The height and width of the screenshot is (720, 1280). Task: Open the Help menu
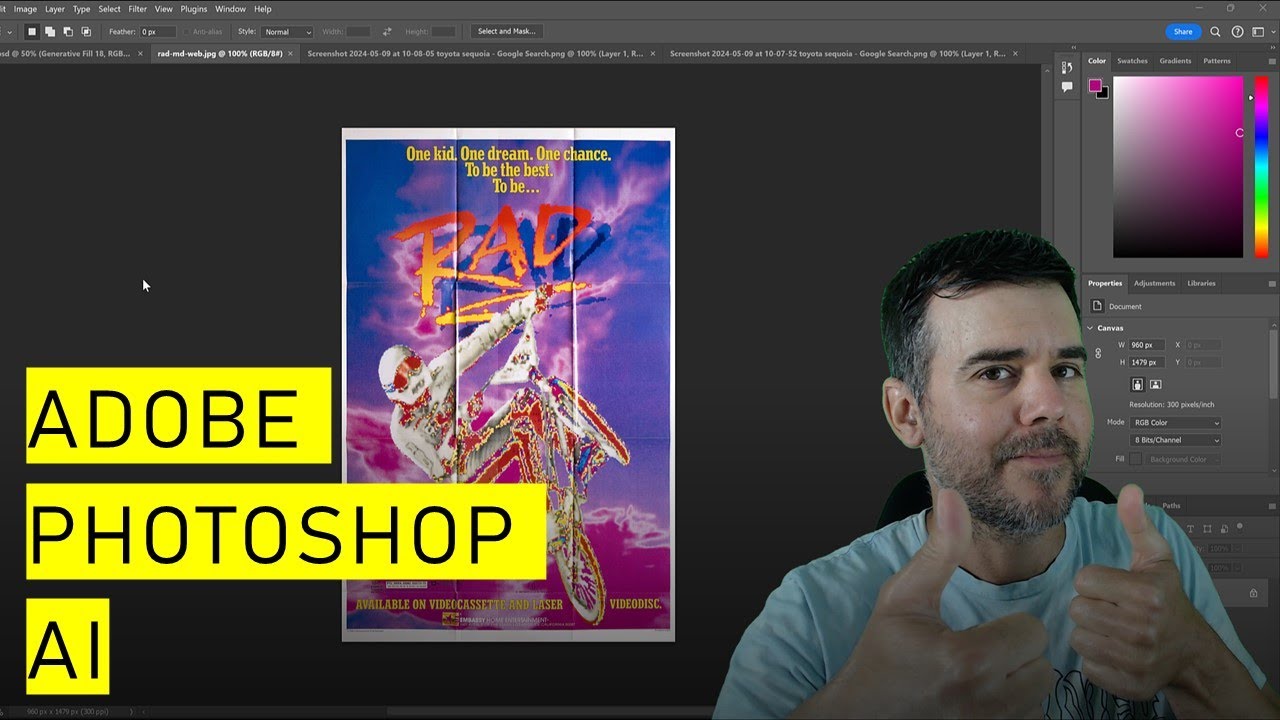[x=263, y=9]
